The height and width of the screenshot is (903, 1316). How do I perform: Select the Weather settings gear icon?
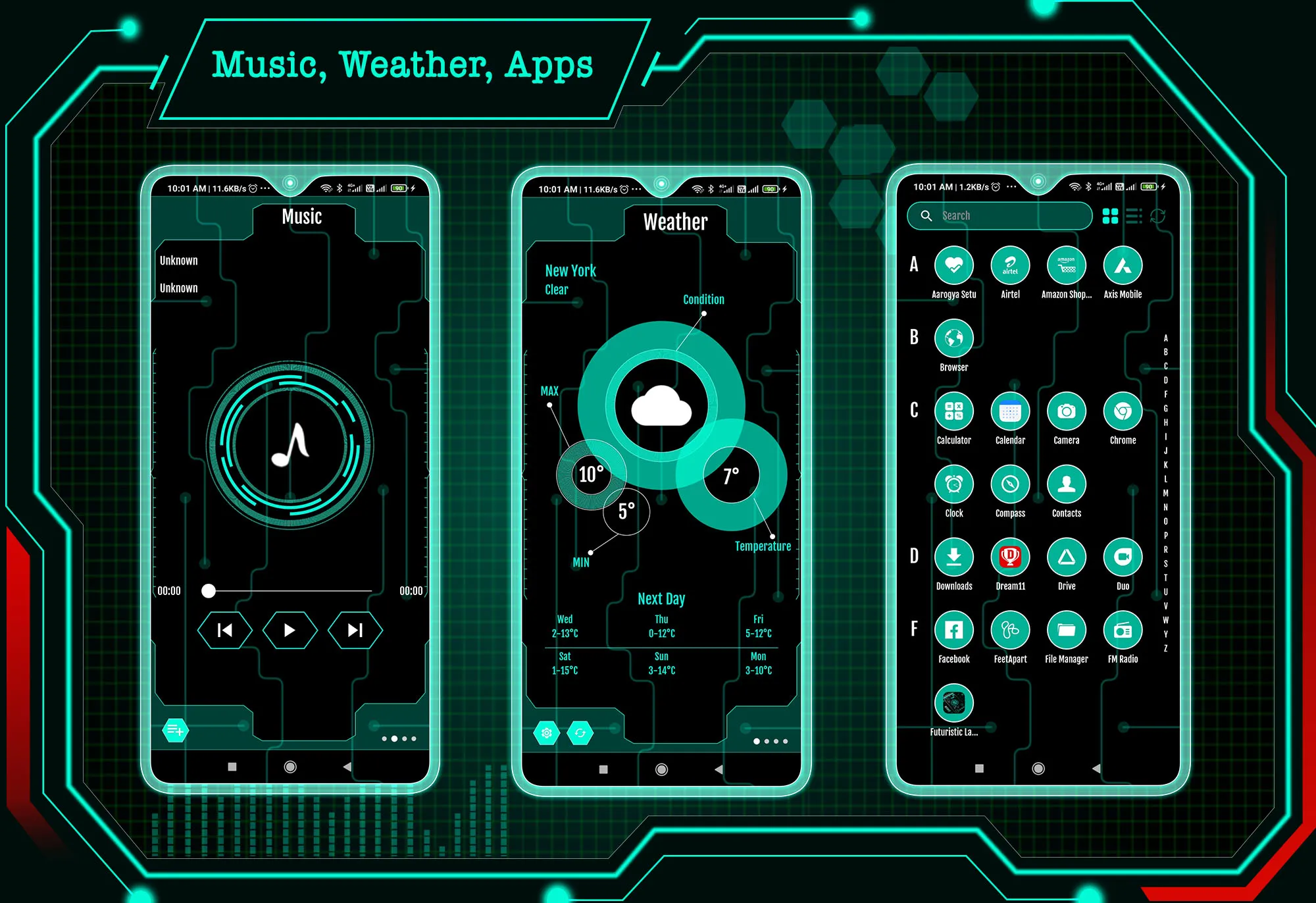546,730
